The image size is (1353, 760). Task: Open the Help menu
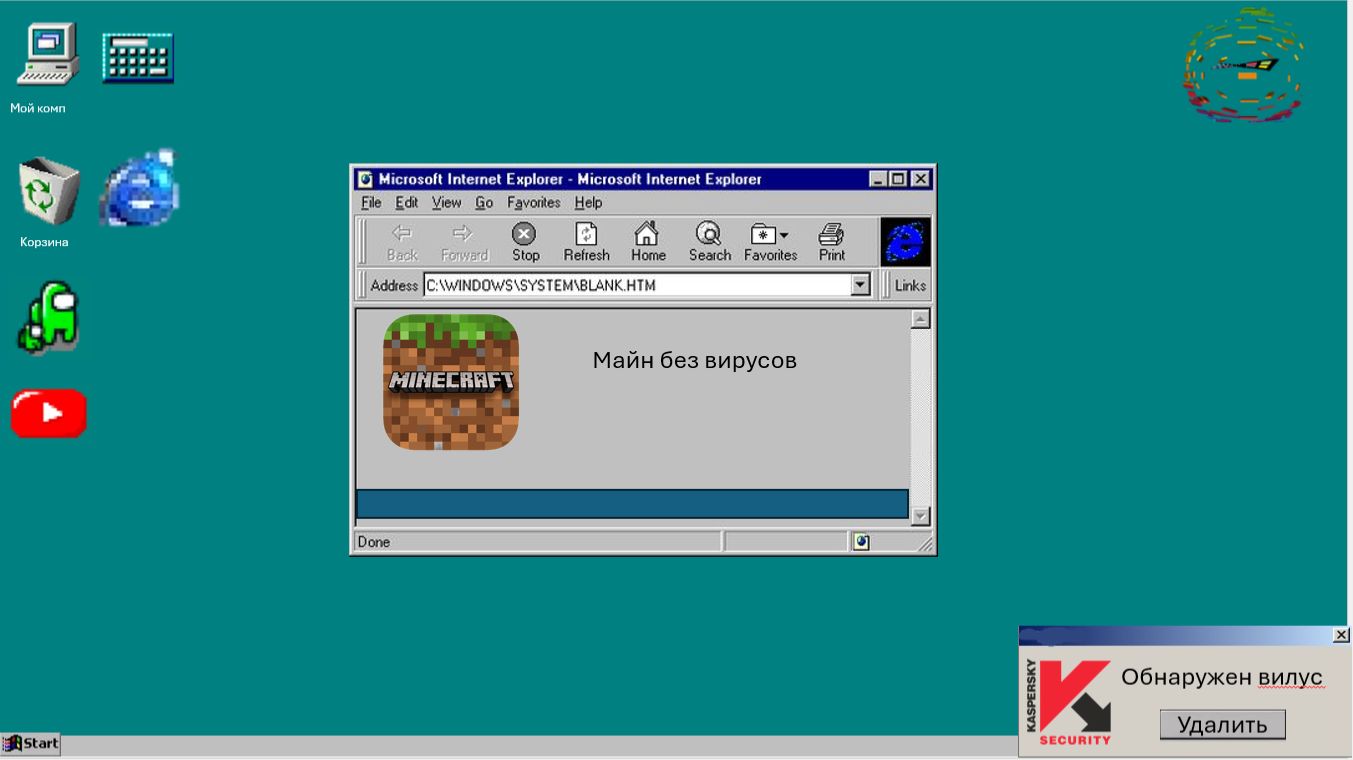tap(588, 203)
